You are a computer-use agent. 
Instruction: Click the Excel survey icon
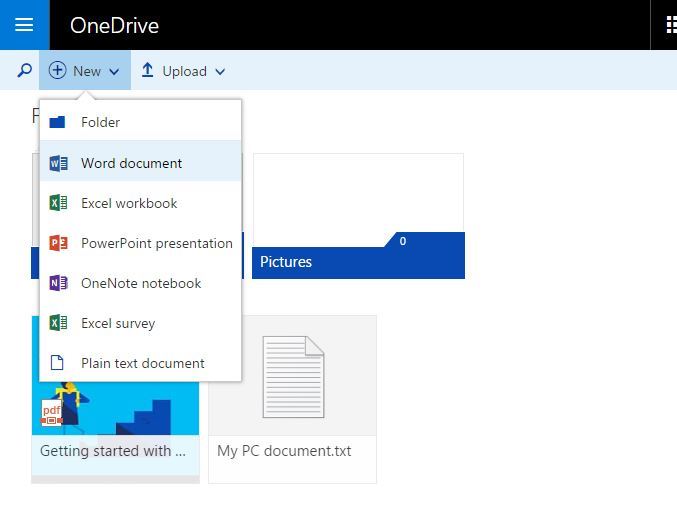(58, 323)
